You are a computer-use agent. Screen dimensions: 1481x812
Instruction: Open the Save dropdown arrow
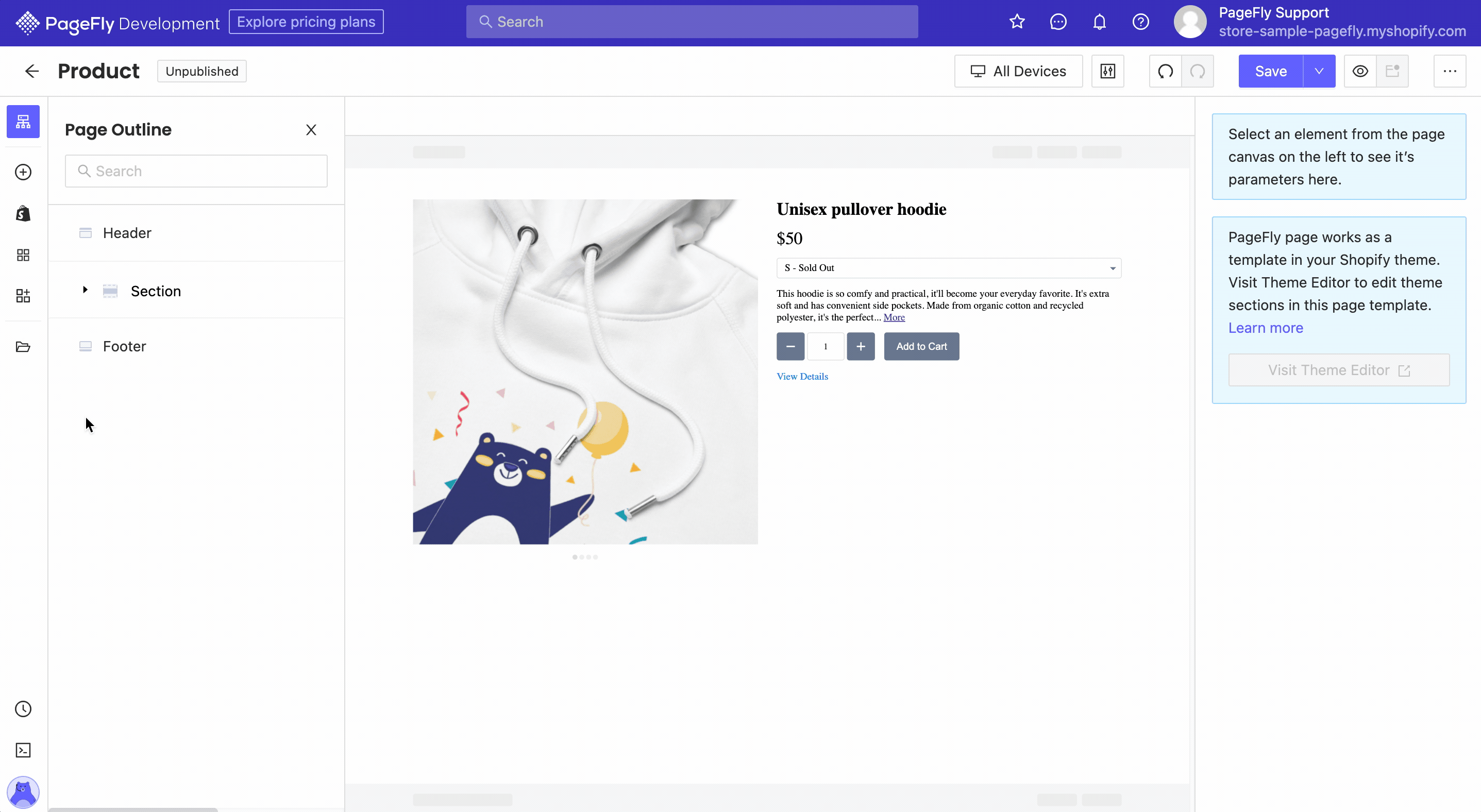coord(1319,71)
